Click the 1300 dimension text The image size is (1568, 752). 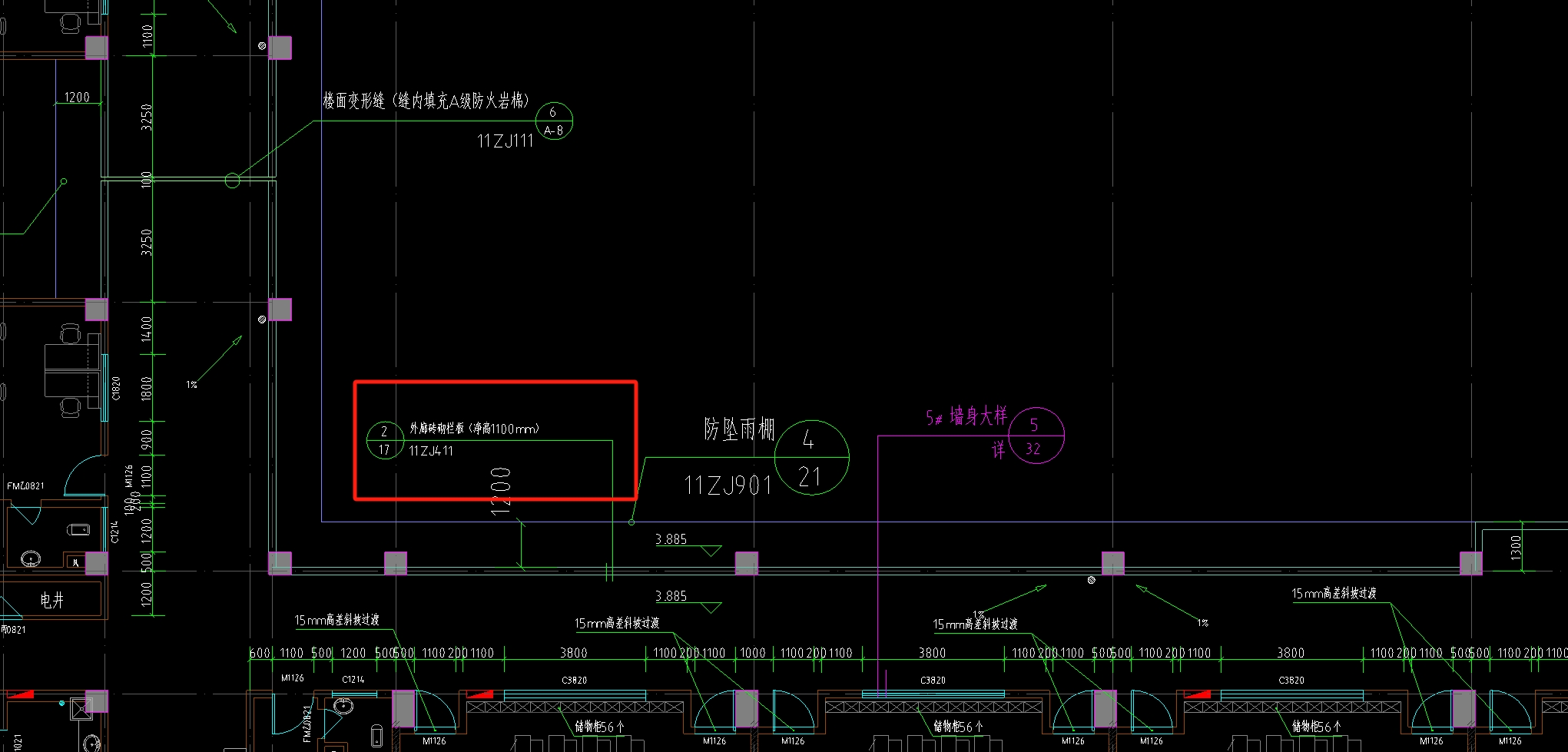(1515, 548)
